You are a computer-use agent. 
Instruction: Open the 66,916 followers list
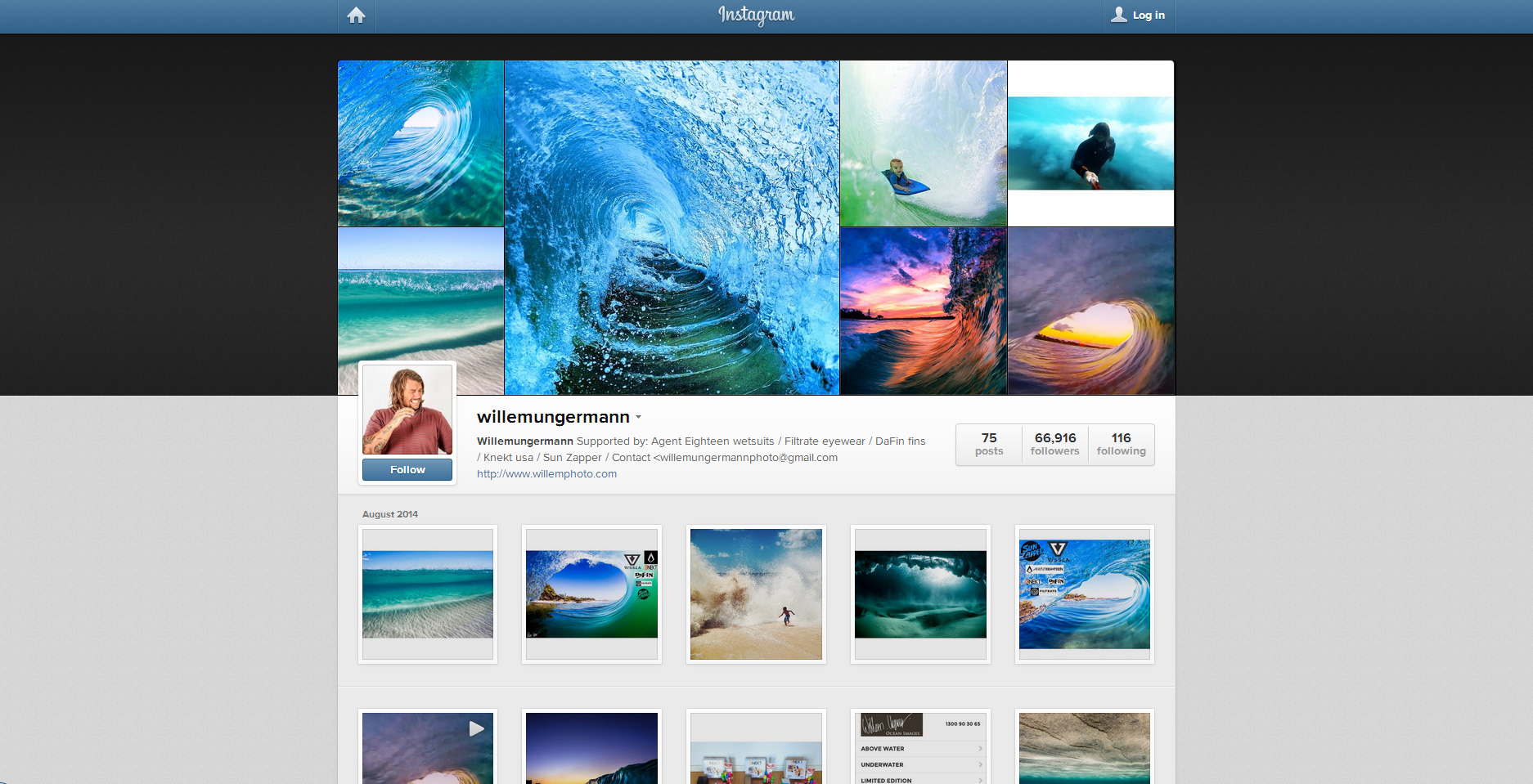(1054, 444)
